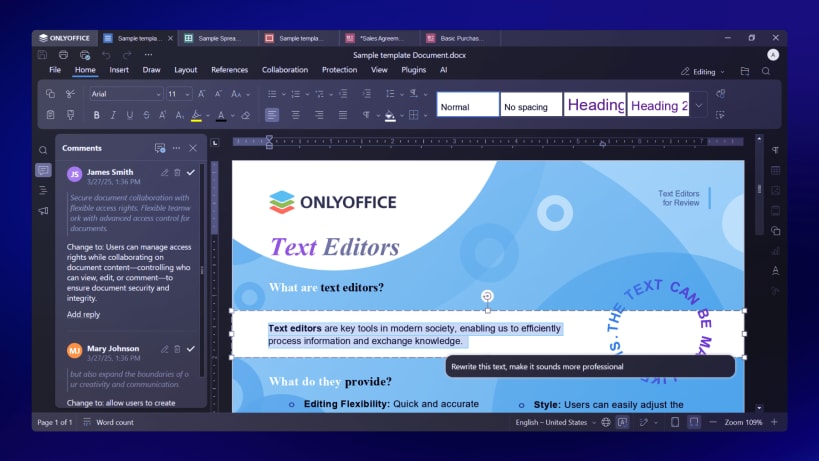This screenshot has width=819, height=461.
Task: Click the Increase indent icon
Action: click(x=367, y=94)
